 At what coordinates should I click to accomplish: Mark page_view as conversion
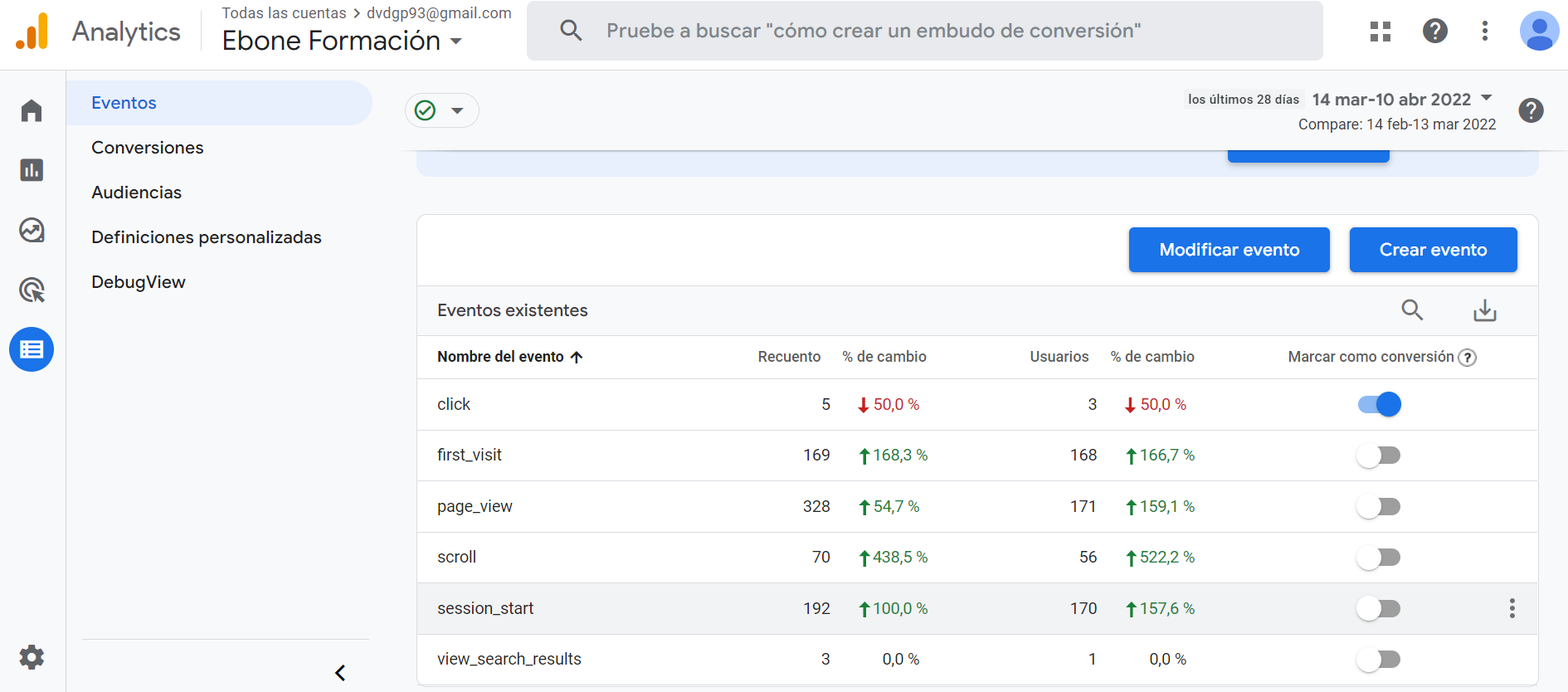tap(1379, 506)
